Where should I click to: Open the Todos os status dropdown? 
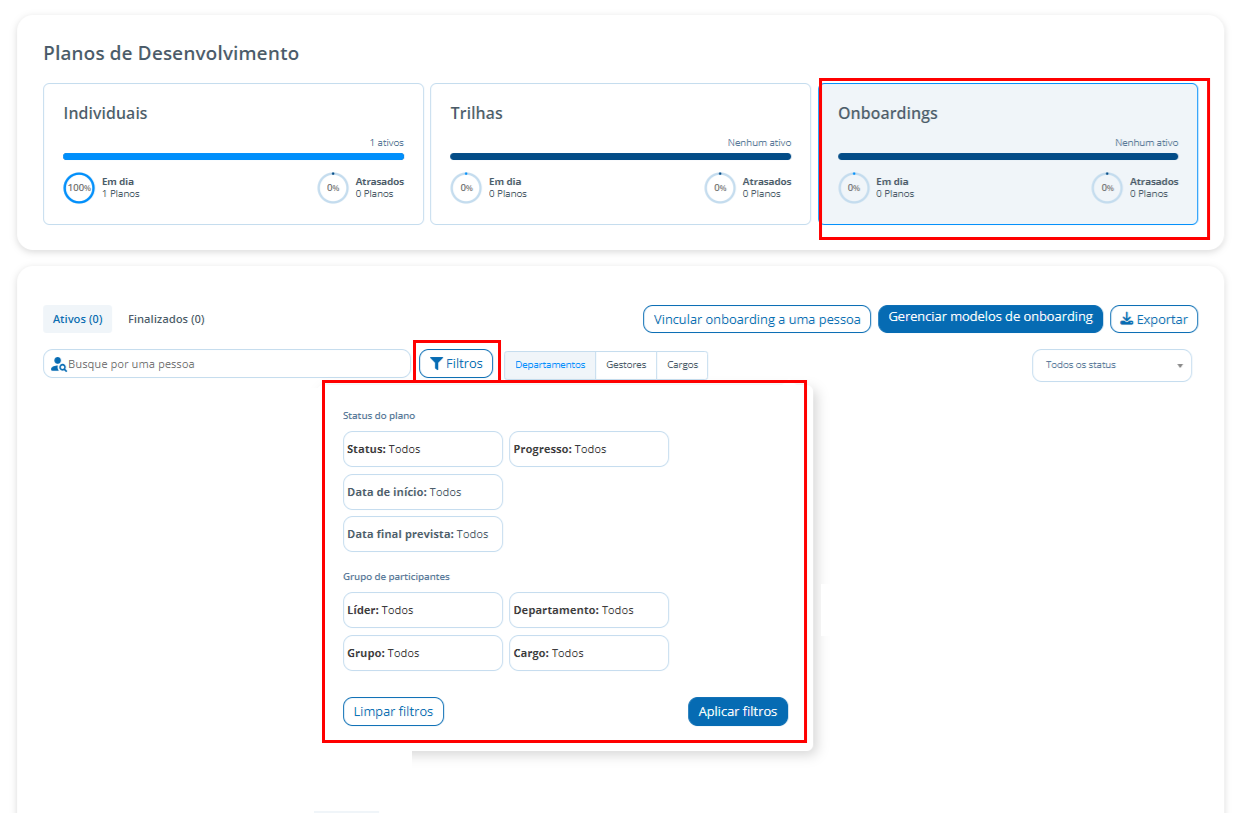pos(1112,365)
